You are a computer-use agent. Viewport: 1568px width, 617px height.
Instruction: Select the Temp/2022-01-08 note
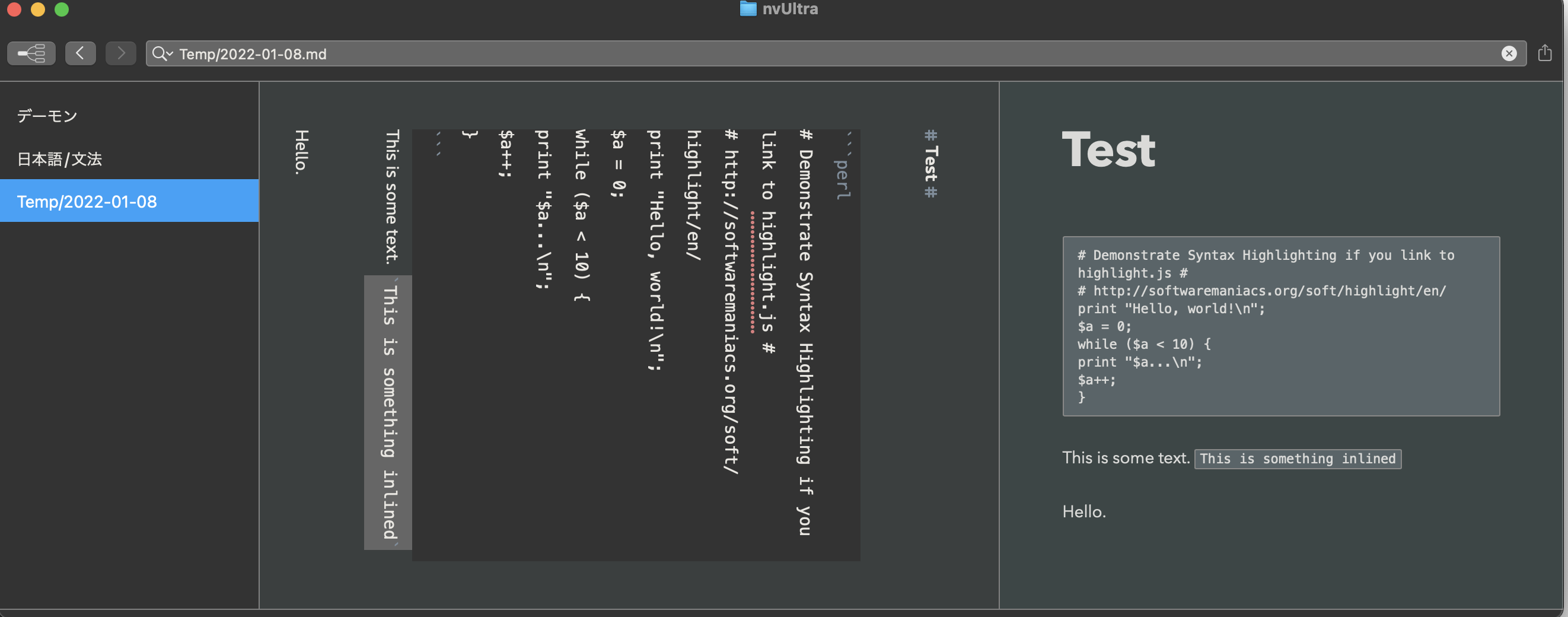(87, 202)
